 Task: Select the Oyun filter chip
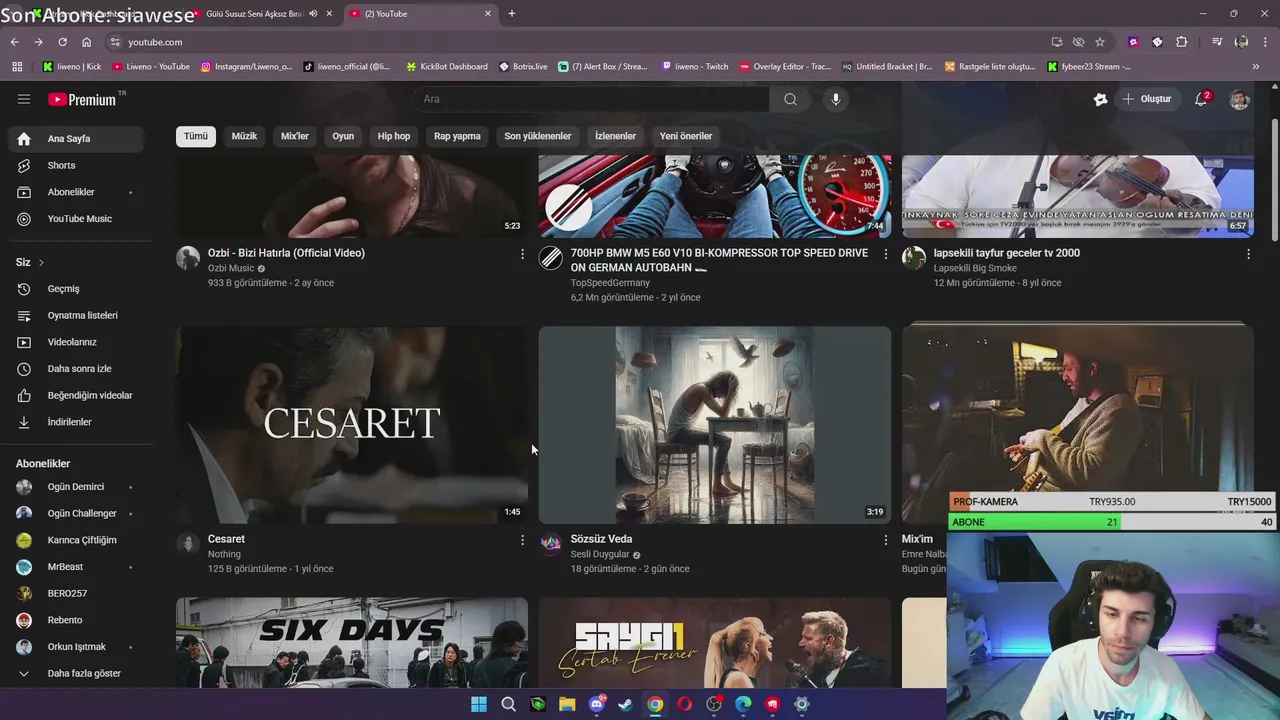pyautogui.click(x=343, y=136)
